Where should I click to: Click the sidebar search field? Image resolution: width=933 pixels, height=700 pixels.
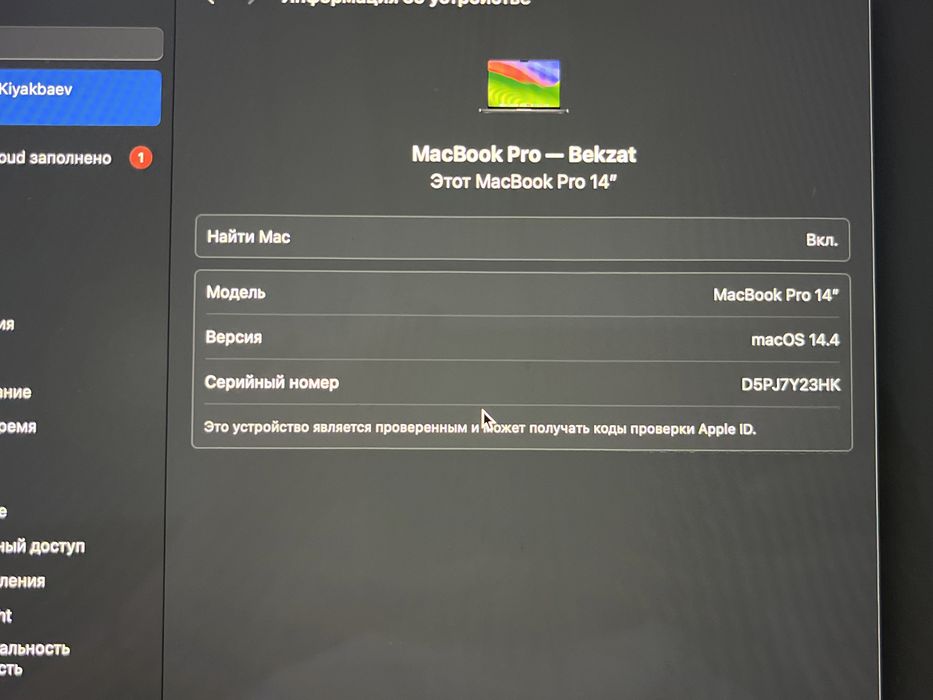(x=81, y=43)
